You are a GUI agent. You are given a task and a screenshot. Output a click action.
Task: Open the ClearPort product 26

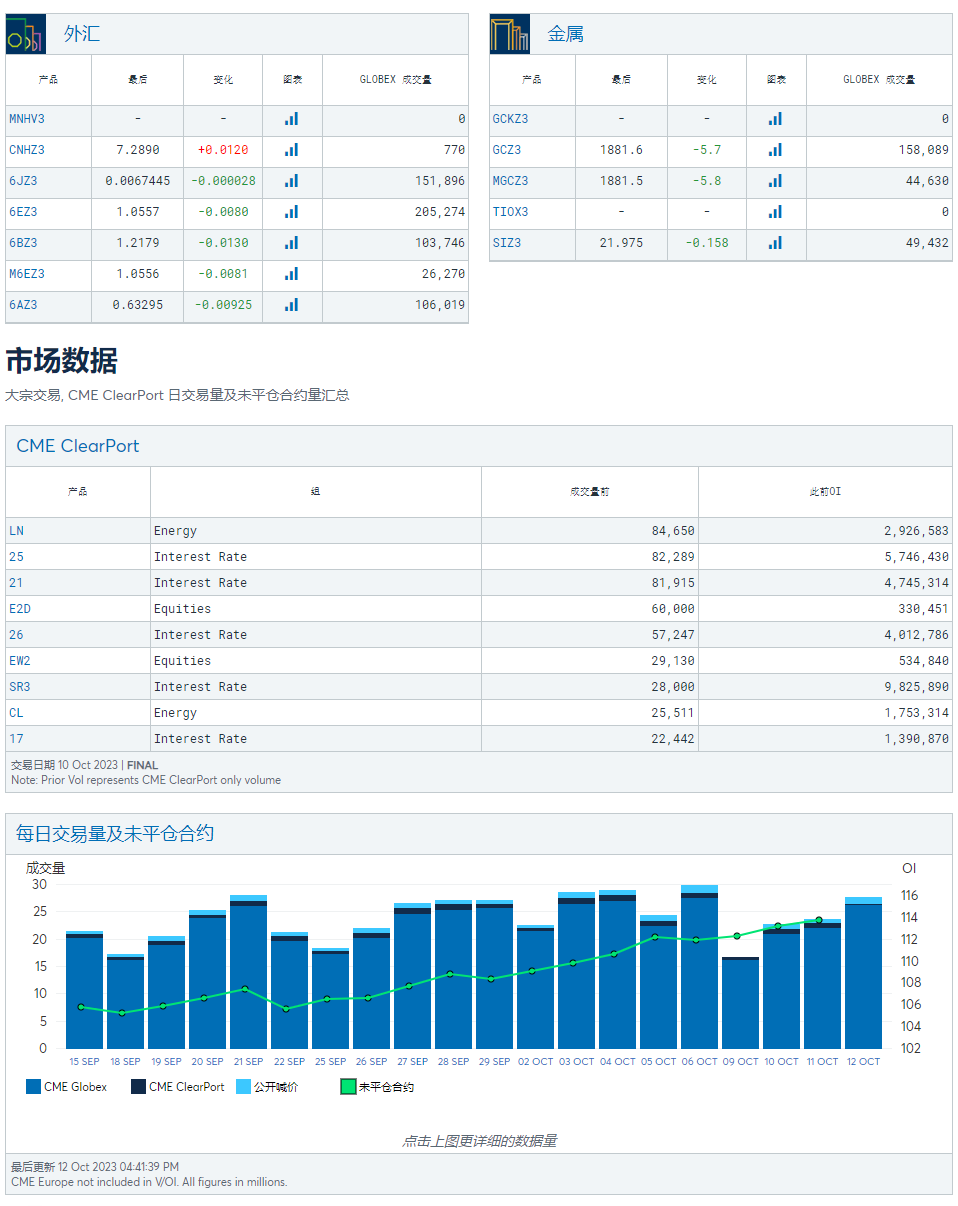tap(16, 635)
